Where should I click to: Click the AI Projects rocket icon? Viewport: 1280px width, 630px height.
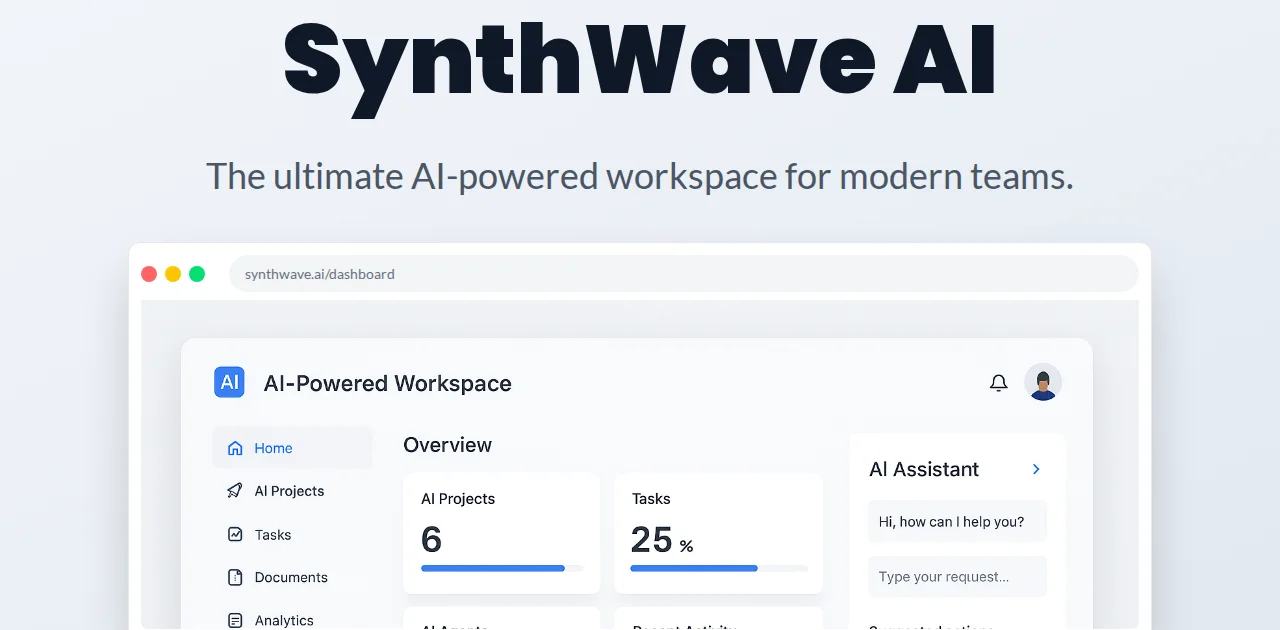pyautogui.click(x=235, y=491)
